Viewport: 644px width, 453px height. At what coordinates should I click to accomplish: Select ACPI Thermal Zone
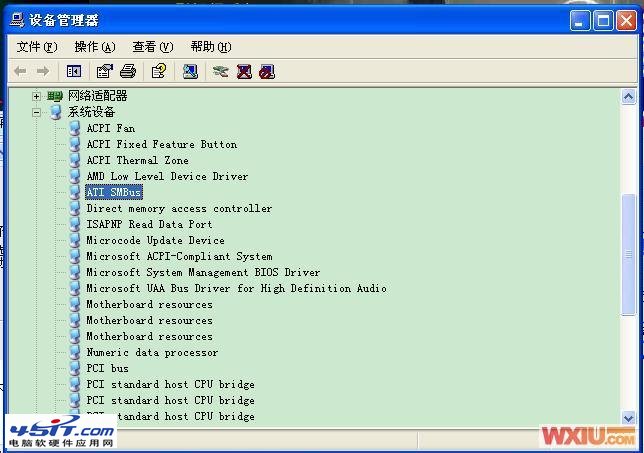coord(138,161)
